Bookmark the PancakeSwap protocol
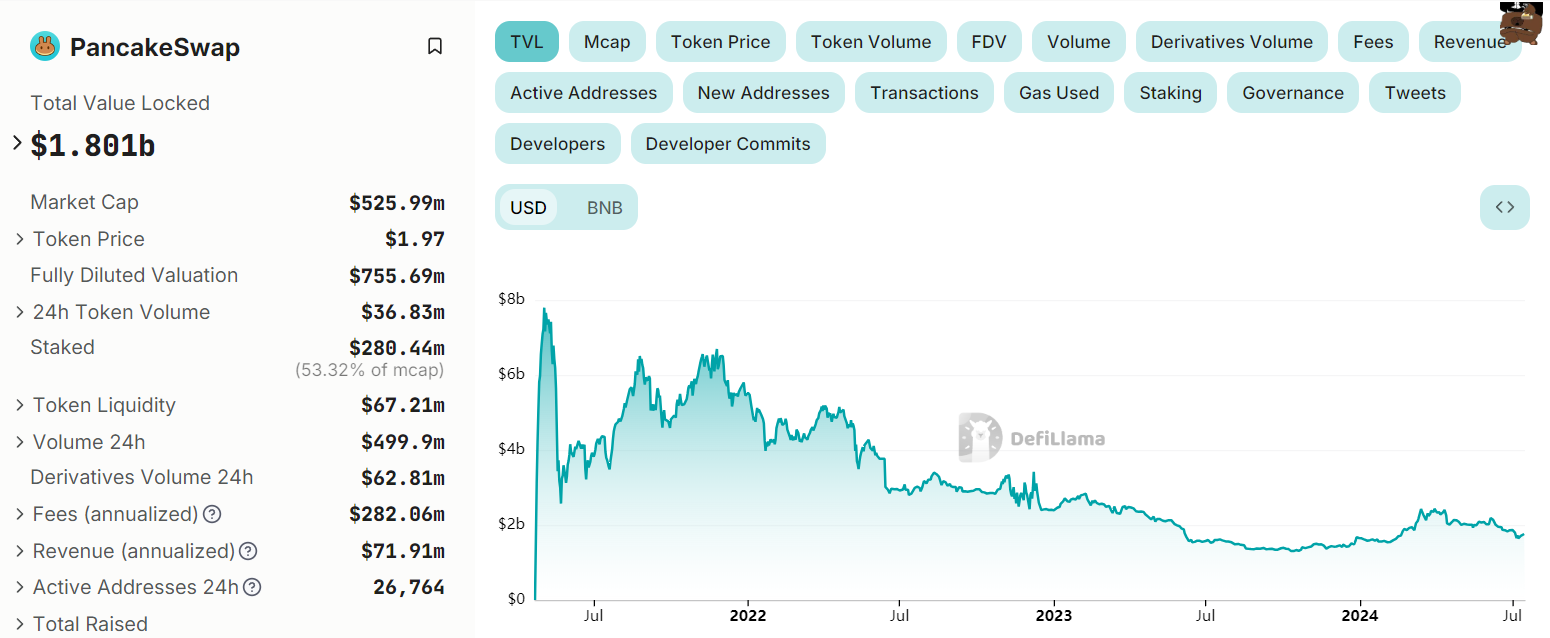 tap(435, 46)
